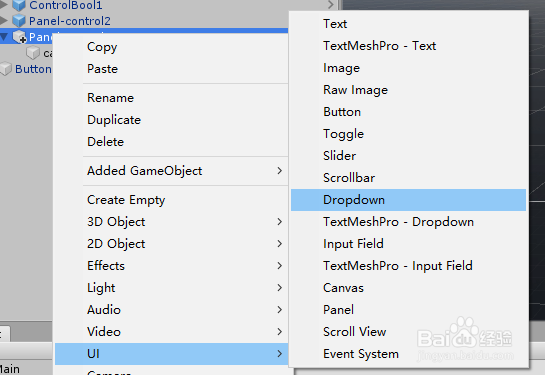Open the Added GameObject submenu arrow
Screen dimensions: 545x375
point(279,171)
